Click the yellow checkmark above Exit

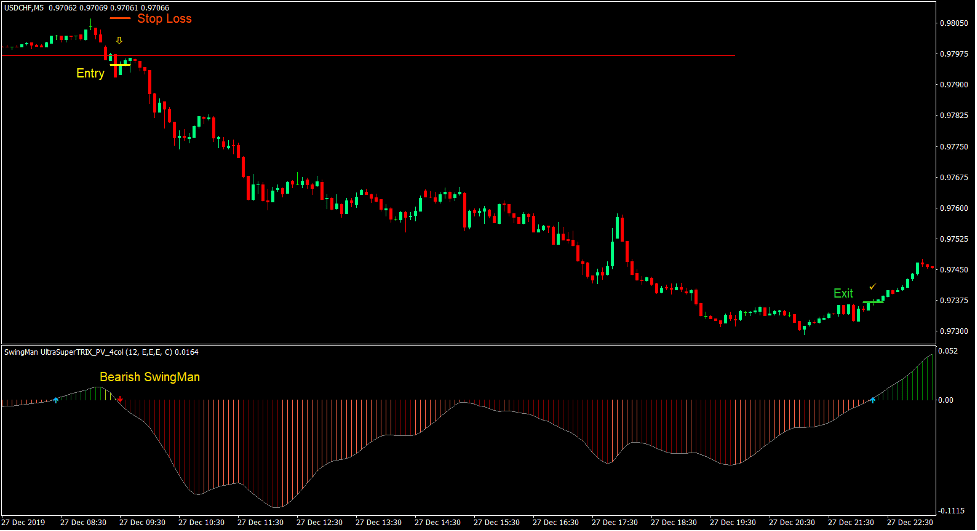872,287
